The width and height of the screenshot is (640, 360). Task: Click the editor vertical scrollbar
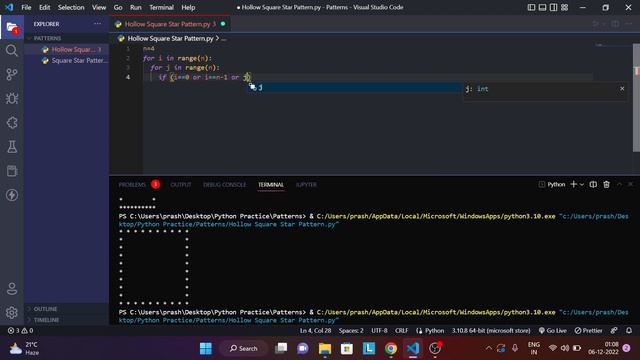click(x=636, y=98)
